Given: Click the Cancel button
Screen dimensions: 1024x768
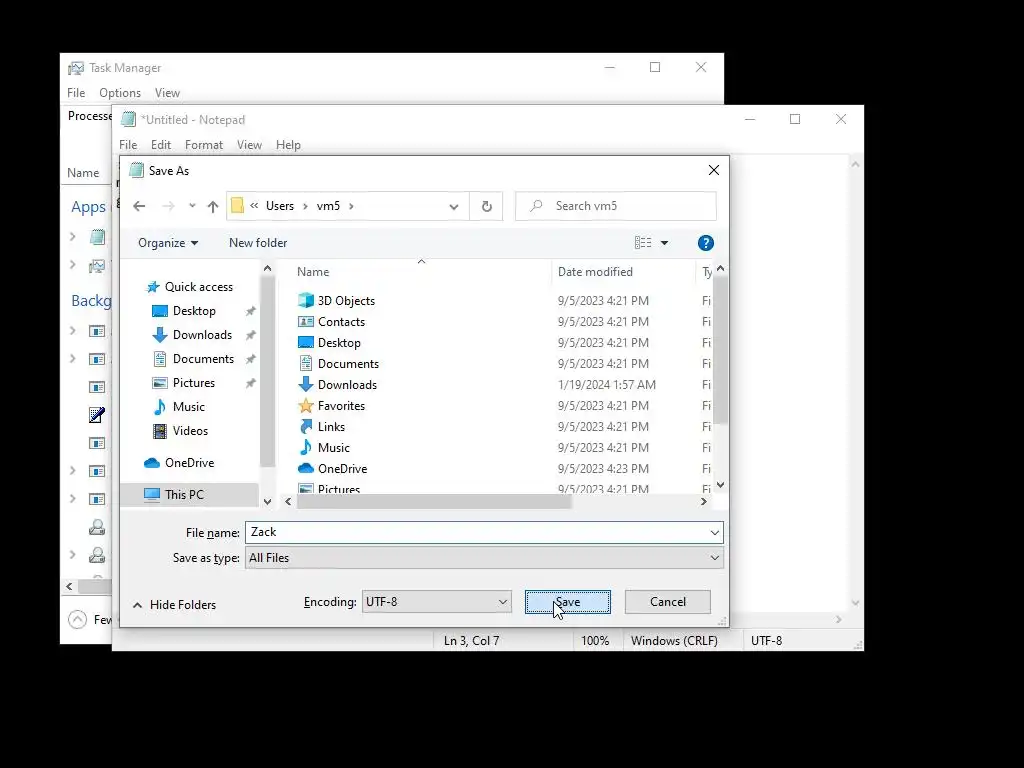Looking at the screenshot, I should (x=667, y=602).
